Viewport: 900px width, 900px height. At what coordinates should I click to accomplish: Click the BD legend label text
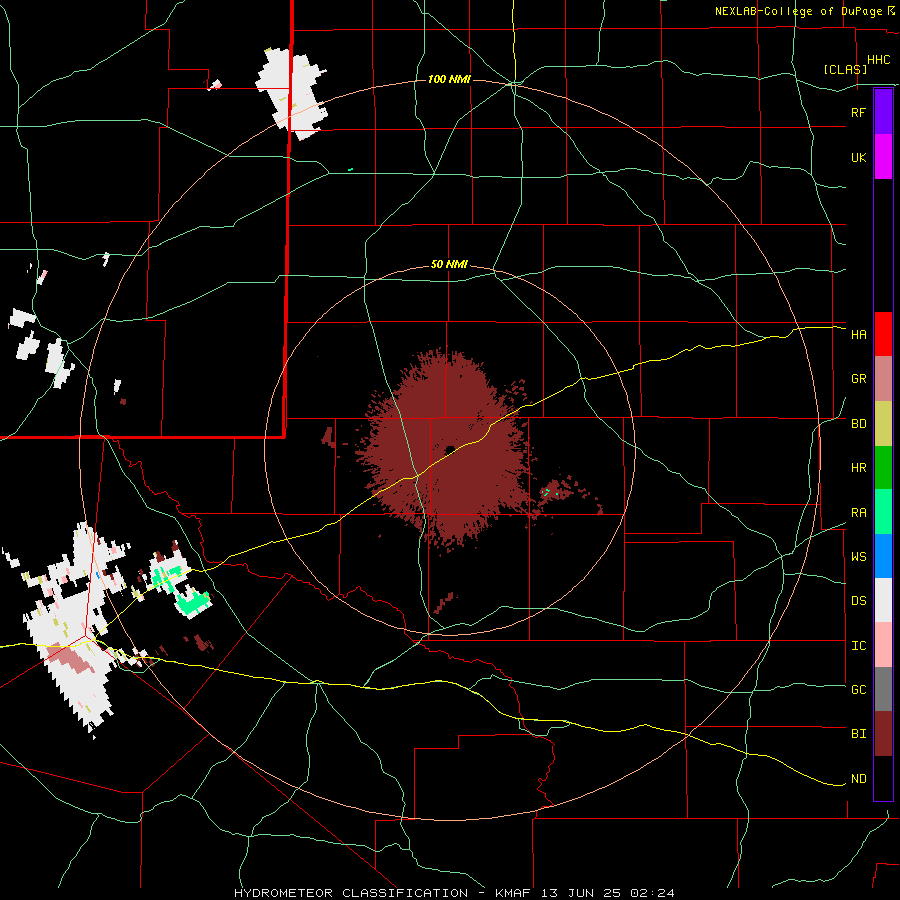click(858, 424)
